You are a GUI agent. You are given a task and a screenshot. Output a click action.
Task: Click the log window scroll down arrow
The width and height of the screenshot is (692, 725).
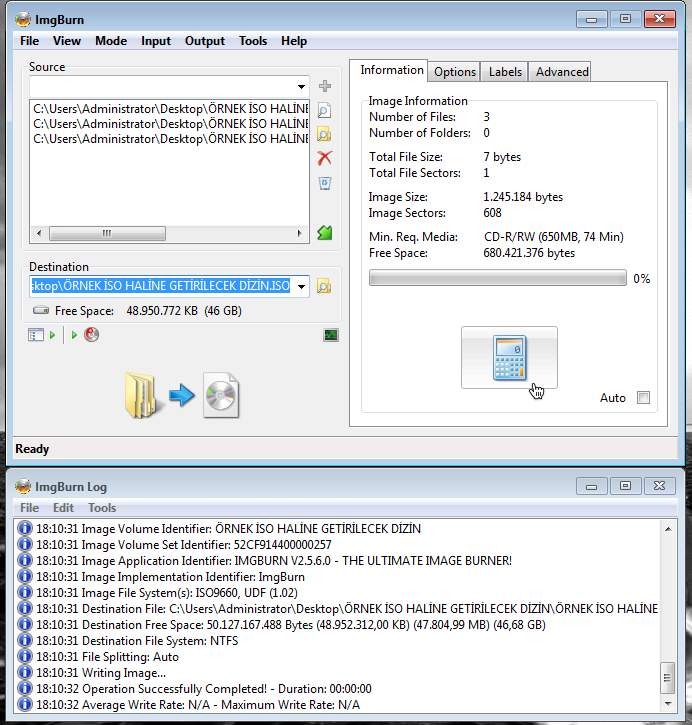click(668, 704)
